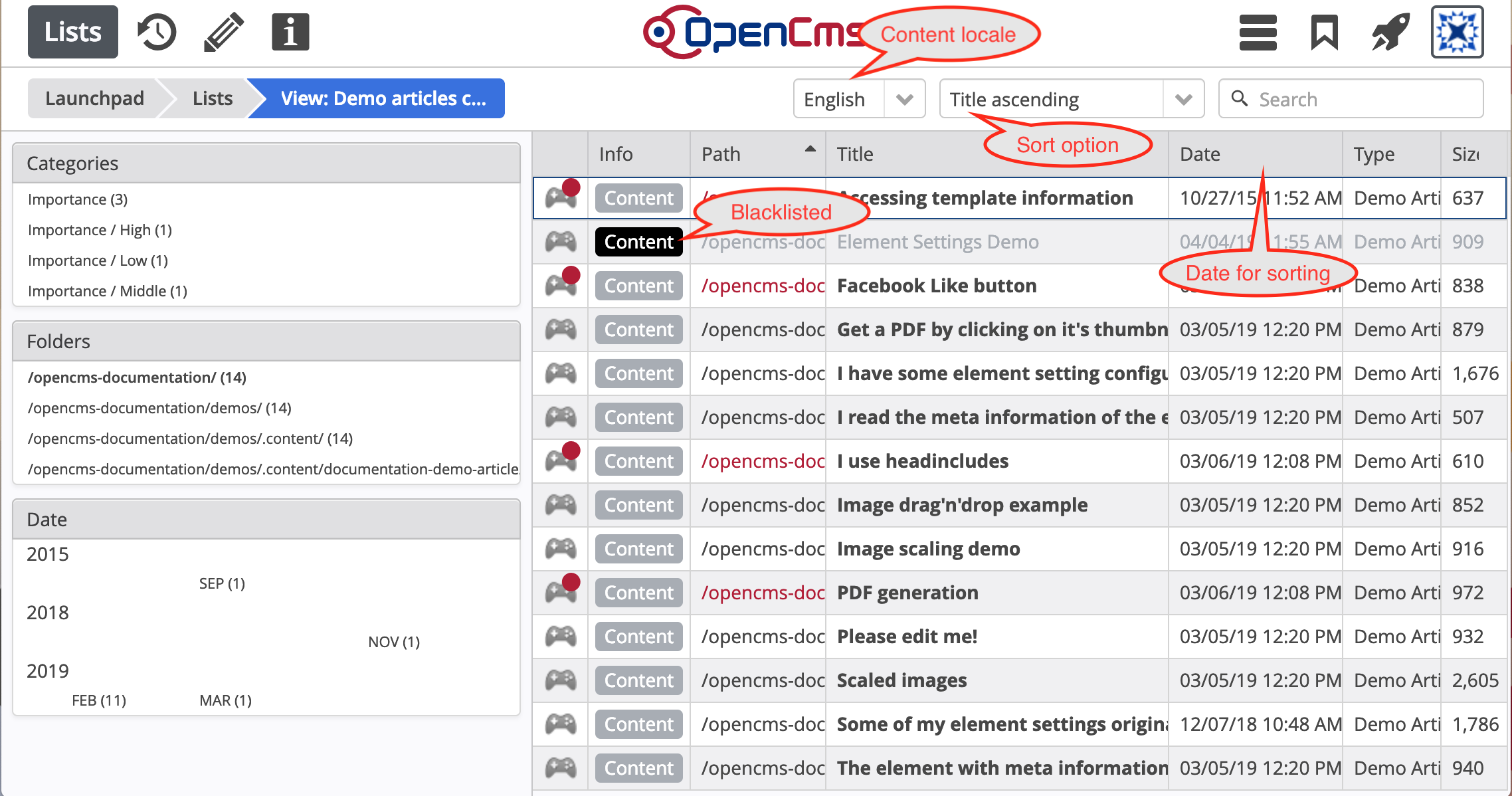Viewport: 1512px width, 796px height.
Task: Click resource icon of Image scaling demo
Action: (561, 548)
